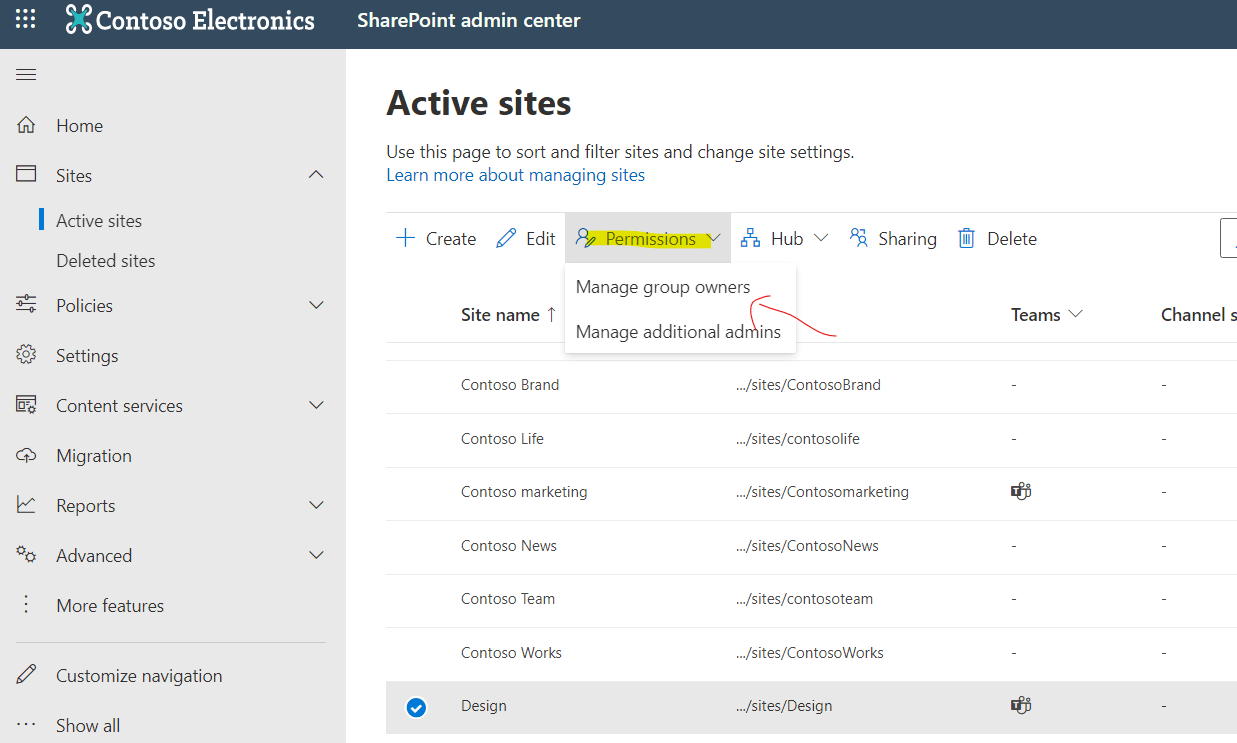Click the .../sites/ContosoWorks URL cell
1237x743 pixels.
click(810, 652)
